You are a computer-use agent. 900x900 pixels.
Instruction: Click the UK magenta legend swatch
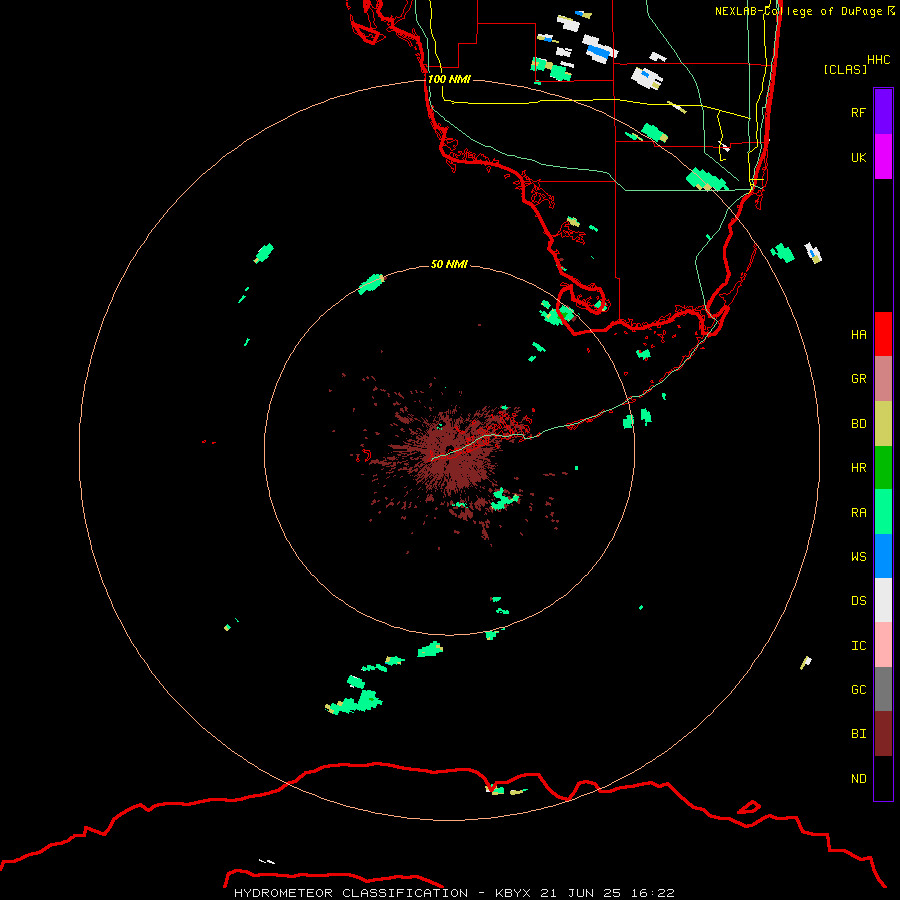pyautogui.click(x=883, y=157)
